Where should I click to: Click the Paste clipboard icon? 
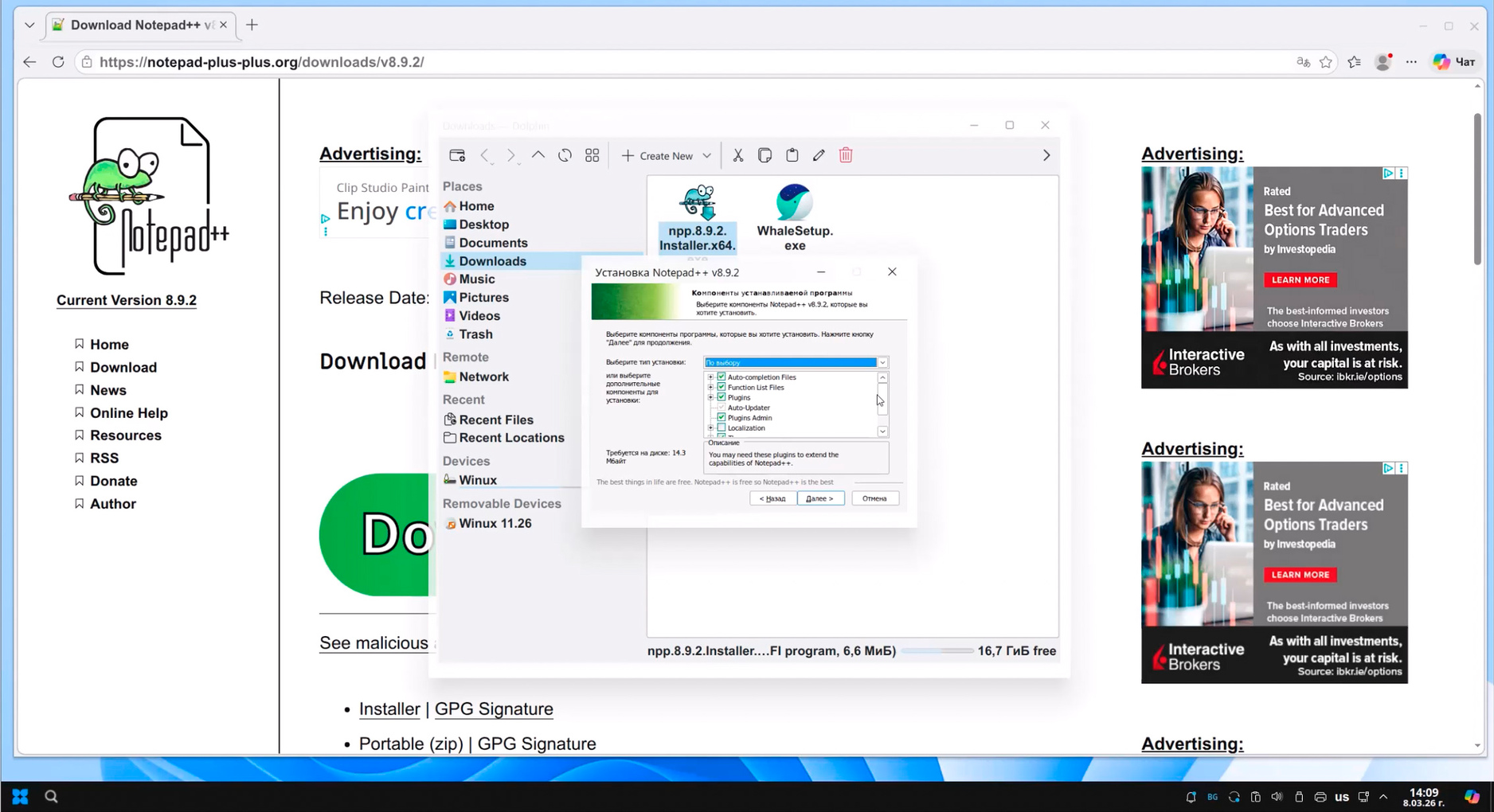[x=792, y=155]
